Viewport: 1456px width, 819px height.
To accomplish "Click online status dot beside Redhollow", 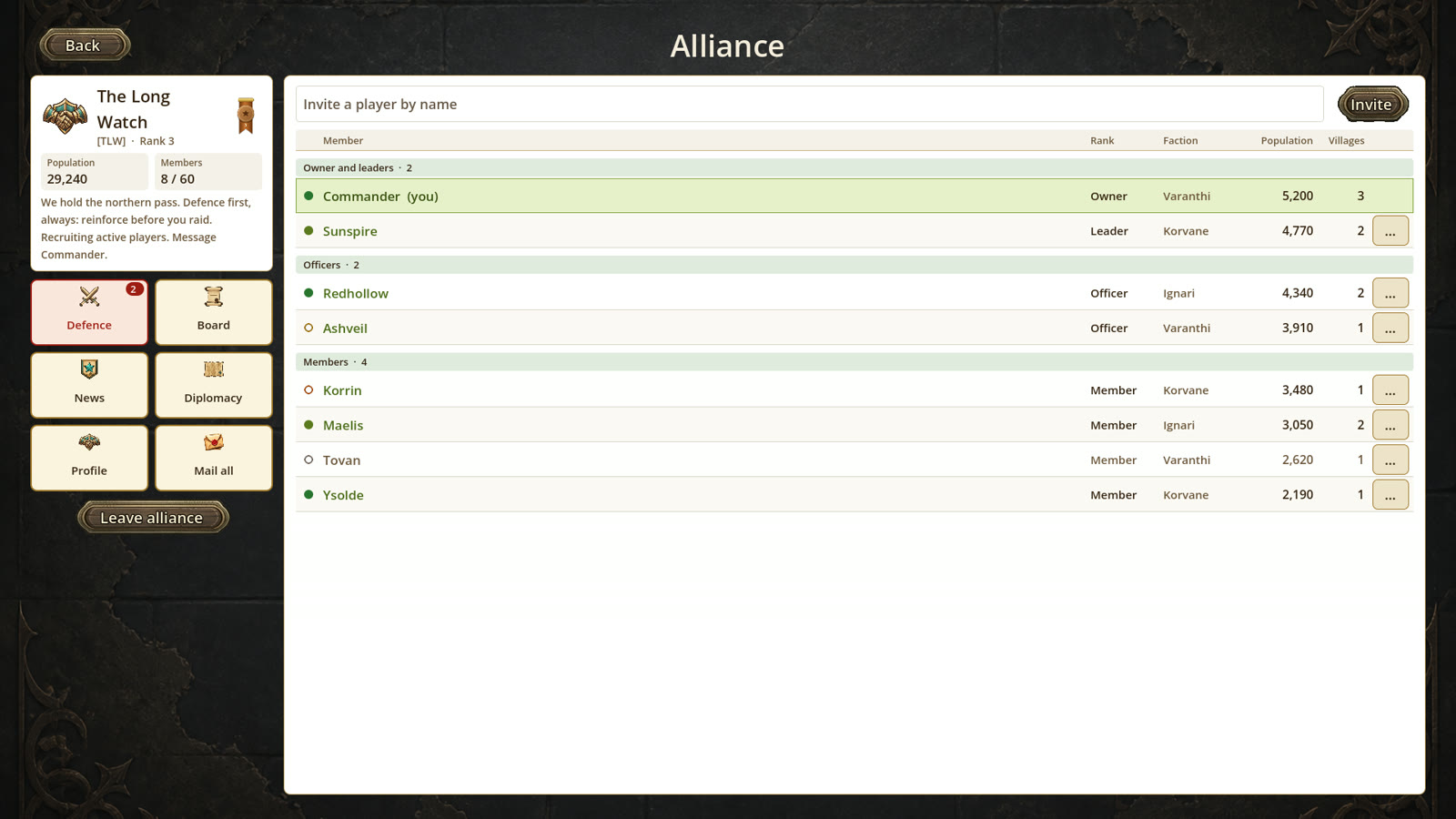I will pos(308,293).
